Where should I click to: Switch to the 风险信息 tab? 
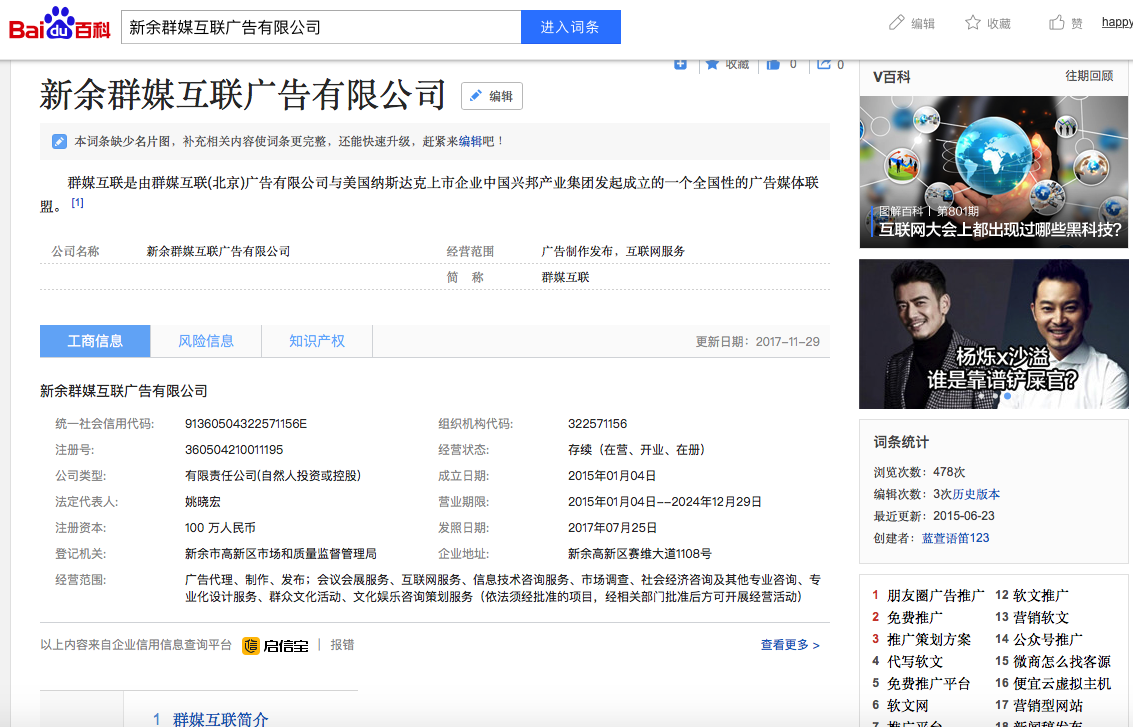206,341
